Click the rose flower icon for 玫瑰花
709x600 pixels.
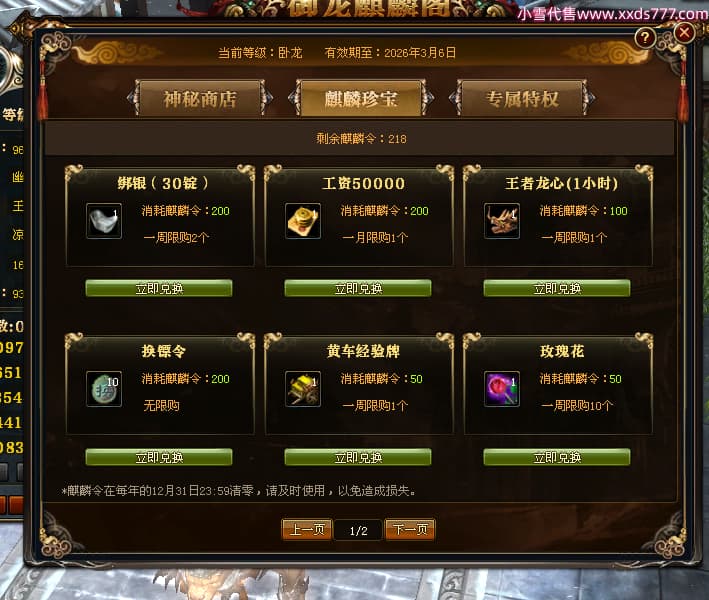pyautogui.click(x=502, y=389)
